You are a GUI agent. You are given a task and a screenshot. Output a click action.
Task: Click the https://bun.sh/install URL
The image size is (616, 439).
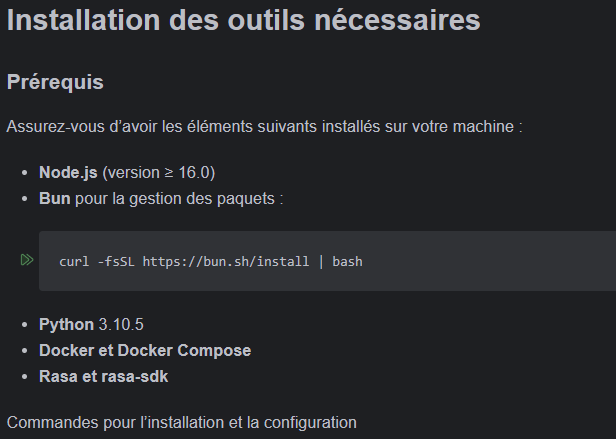click(x=226, y=262)
